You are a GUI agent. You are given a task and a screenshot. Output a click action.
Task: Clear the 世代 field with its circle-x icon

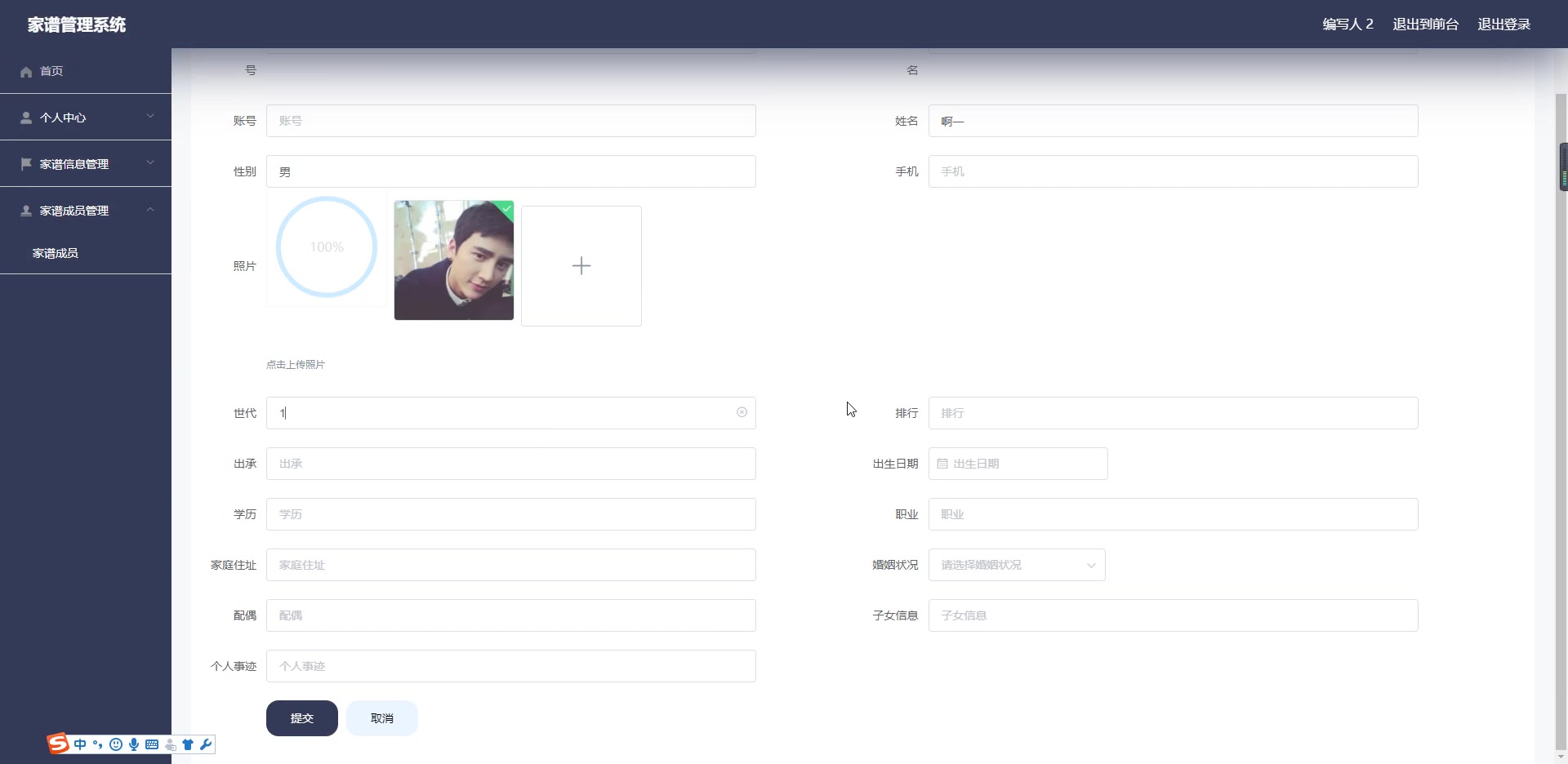pos(742,412)
